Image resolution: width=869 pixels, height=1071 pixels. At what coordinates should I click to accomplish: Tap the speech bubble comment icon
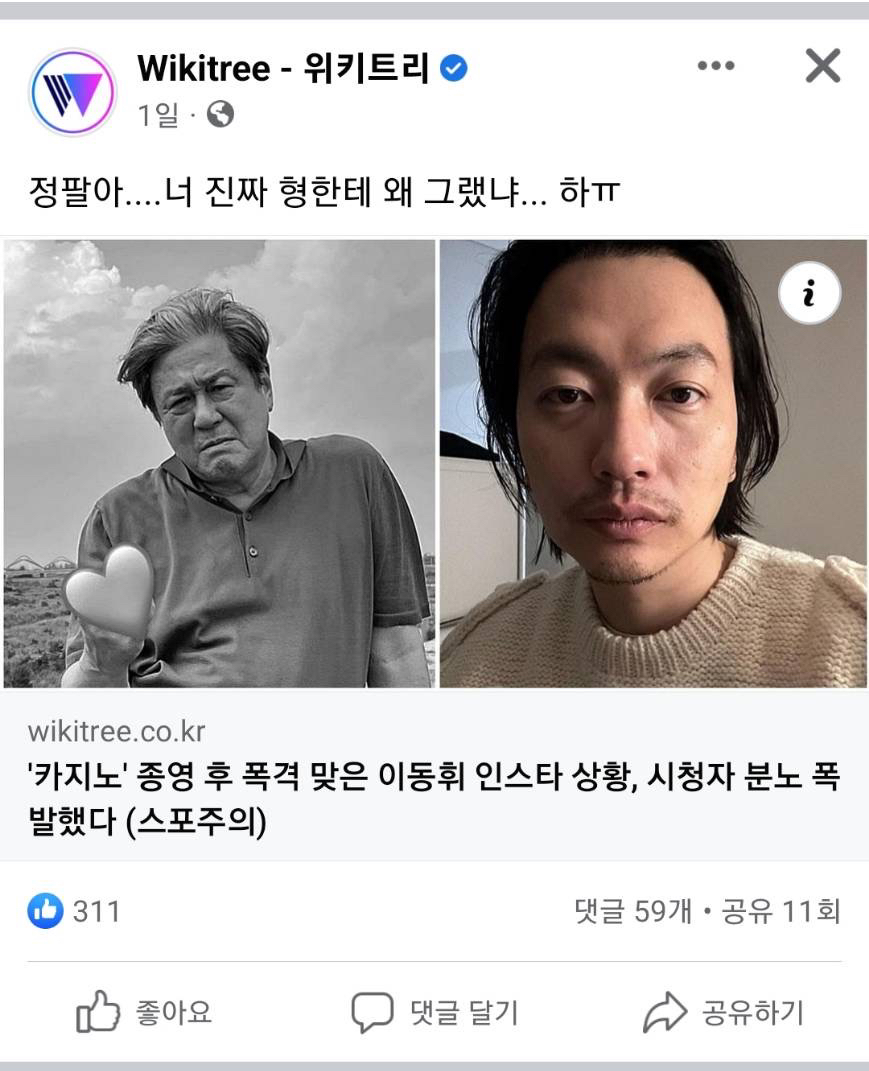pyautogui.click(x=372, y=1012)
